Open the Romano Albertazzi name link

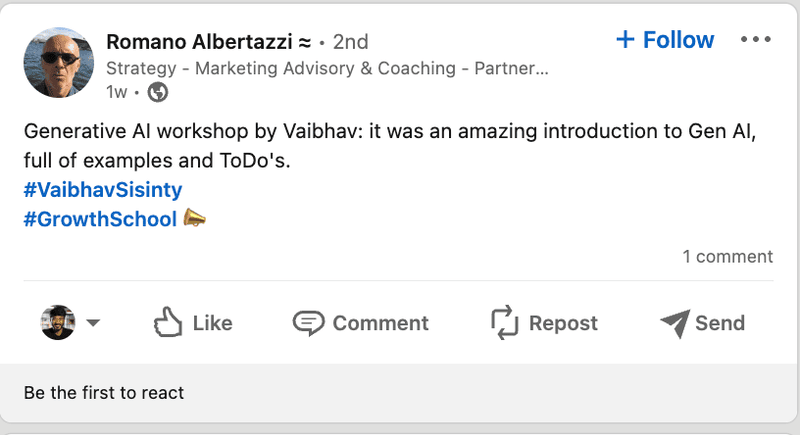[x=198, y=42]
